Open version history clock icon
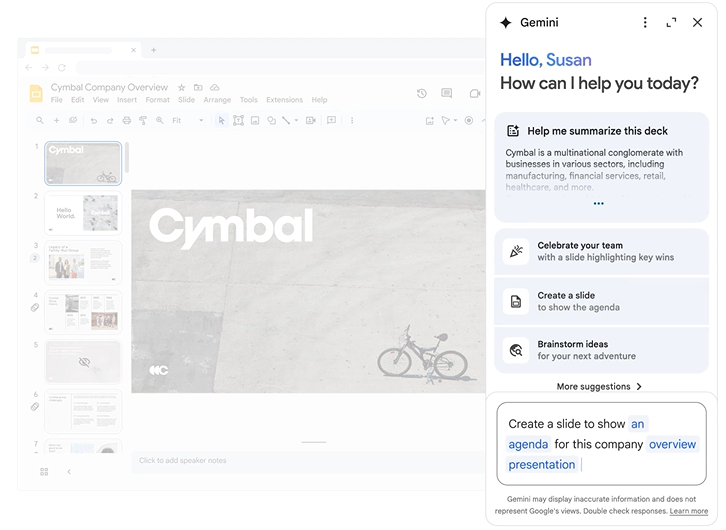Image resolution: width=726 pixels, height=530 pixels. (421, 94)
